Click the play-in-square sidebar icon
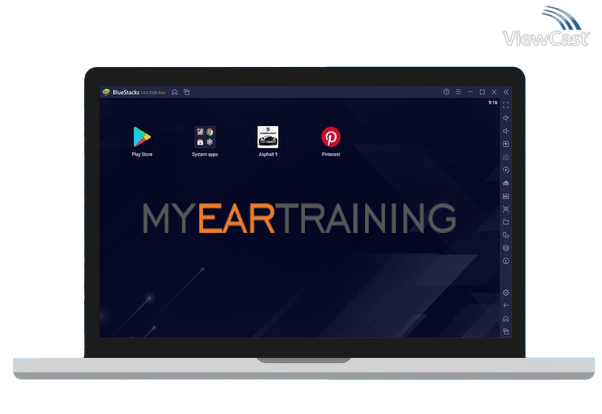 [506, 144]
